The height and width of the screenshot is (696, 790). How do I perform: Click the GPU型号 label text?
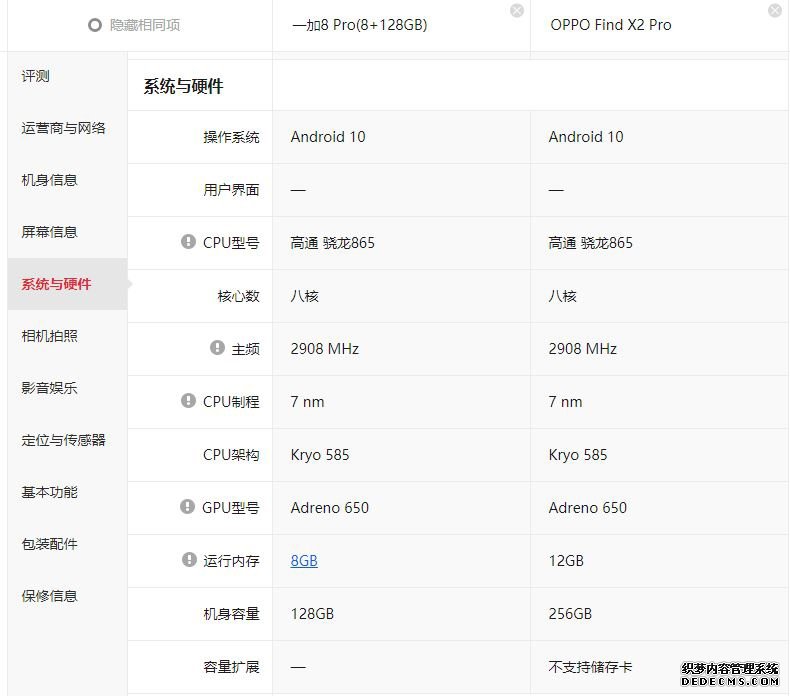click(x=231, y=508)
